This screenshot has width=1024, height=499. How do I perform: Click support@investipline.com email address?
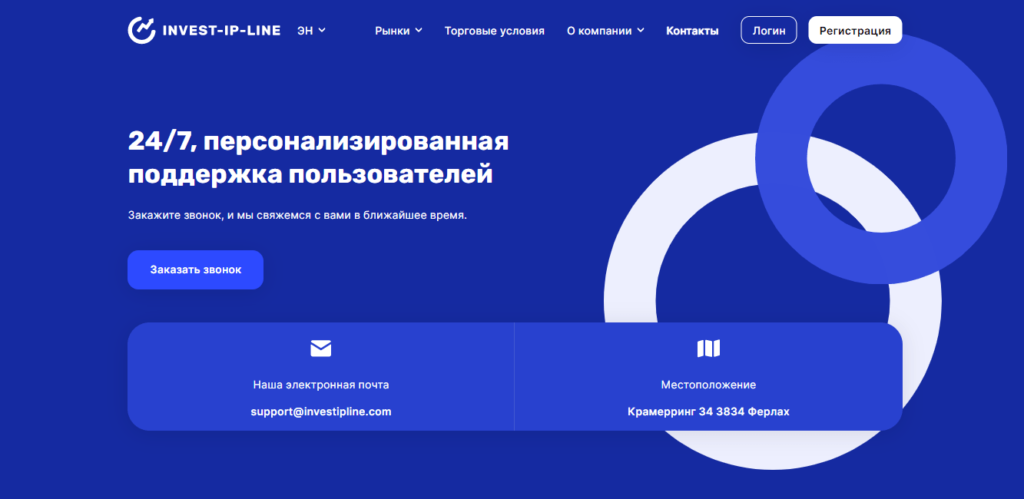tap(321, 412)
